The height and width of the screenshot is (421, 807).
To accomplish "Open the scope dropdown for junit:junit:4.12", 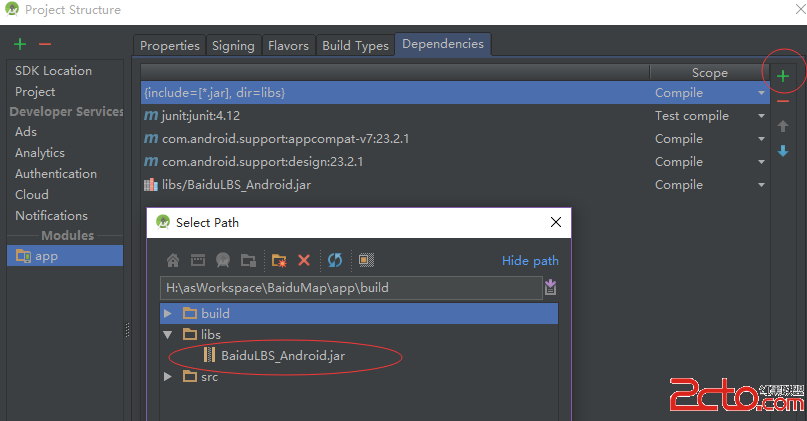I will [761, 116].
